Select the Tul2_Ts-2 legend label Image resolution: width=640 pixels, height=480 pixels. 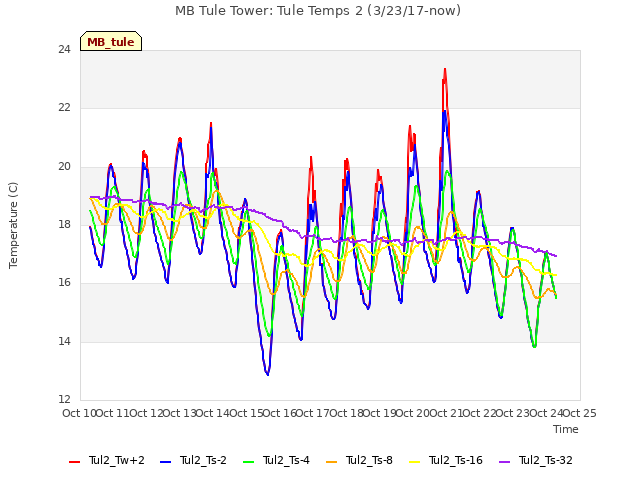[203, 460]
